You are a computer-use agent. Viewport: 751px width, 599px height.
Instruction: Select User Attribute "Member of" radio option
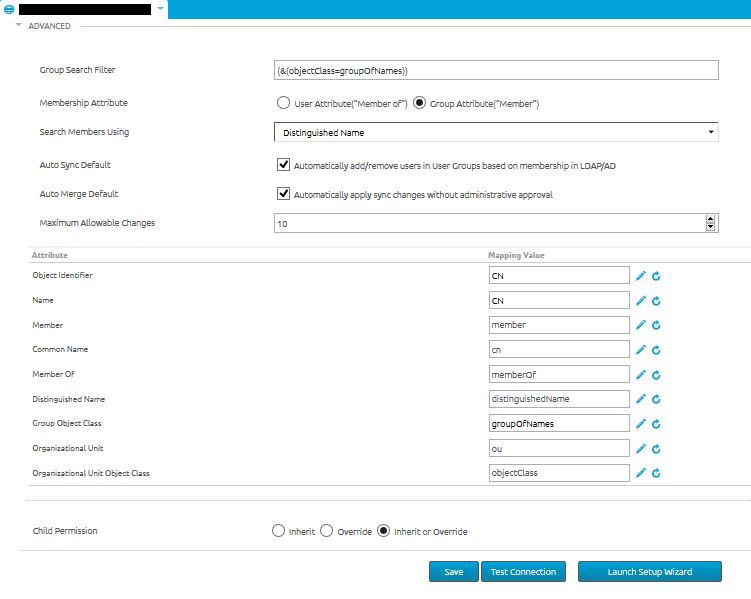click(x=283, y=103)
